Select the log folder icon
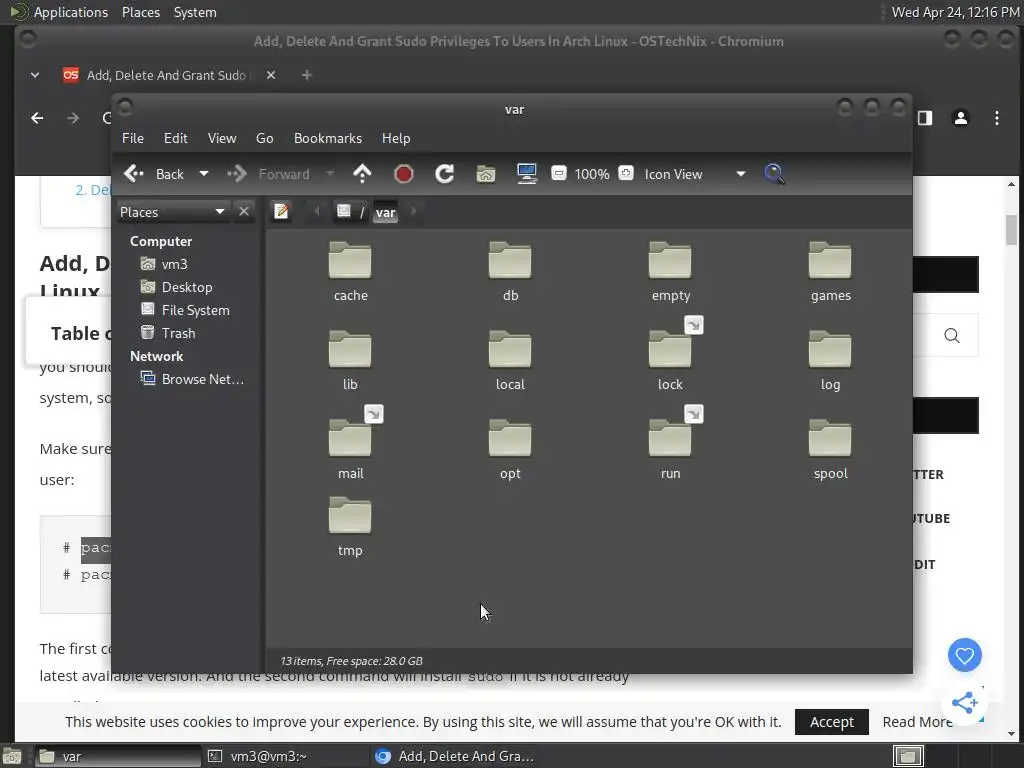This screenshot has width=1024, height=768. 830,349
